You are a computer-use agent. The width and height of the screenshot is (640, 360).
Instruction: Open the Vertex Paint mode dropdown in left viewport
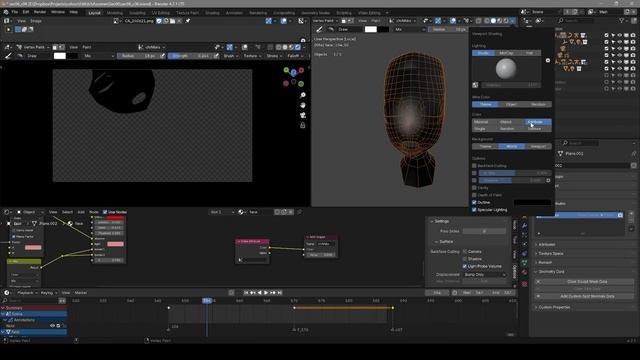click(33, 47)
